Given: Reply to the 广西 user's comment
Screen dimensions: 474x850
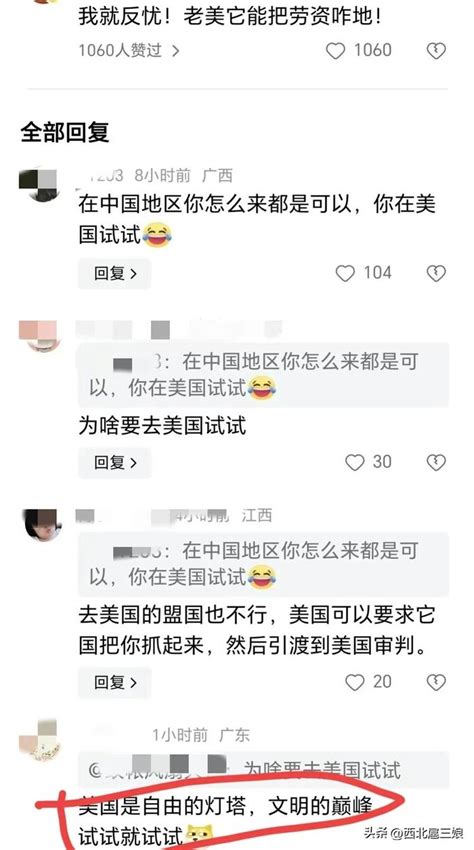Looking at the screenshot, I should click(114, 274).
